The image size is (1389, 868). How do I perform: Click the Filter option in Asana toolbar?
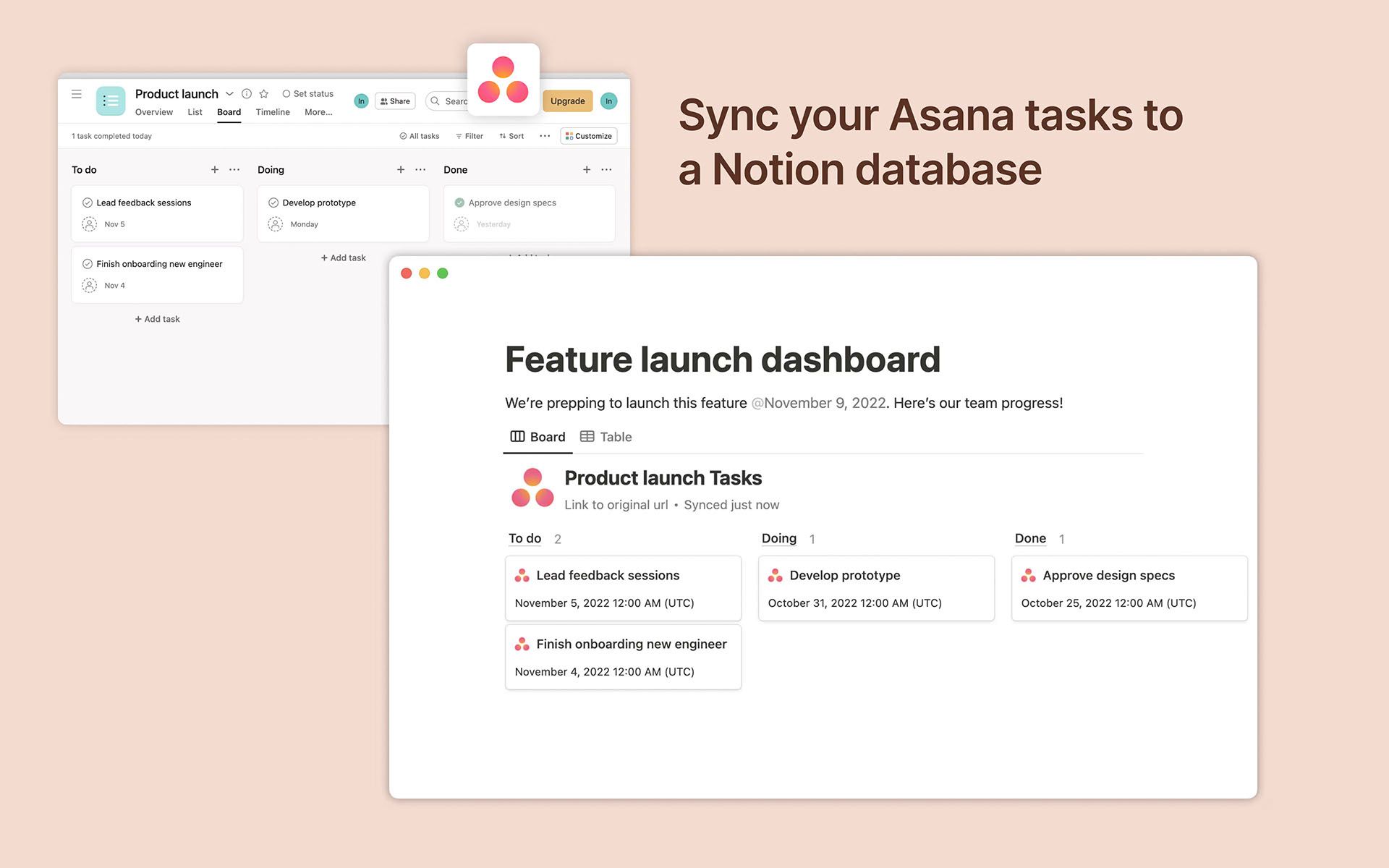point(470,136)
